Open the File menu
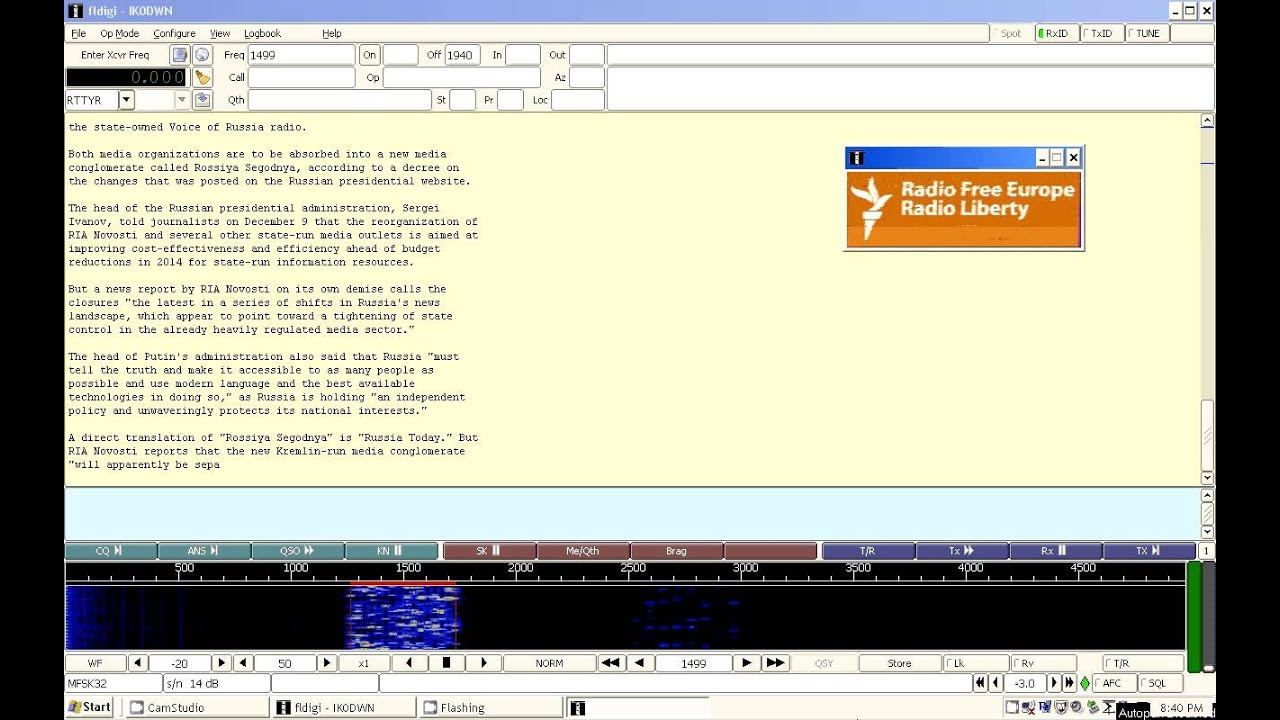 pyautogui.click(x=79, y=33)
